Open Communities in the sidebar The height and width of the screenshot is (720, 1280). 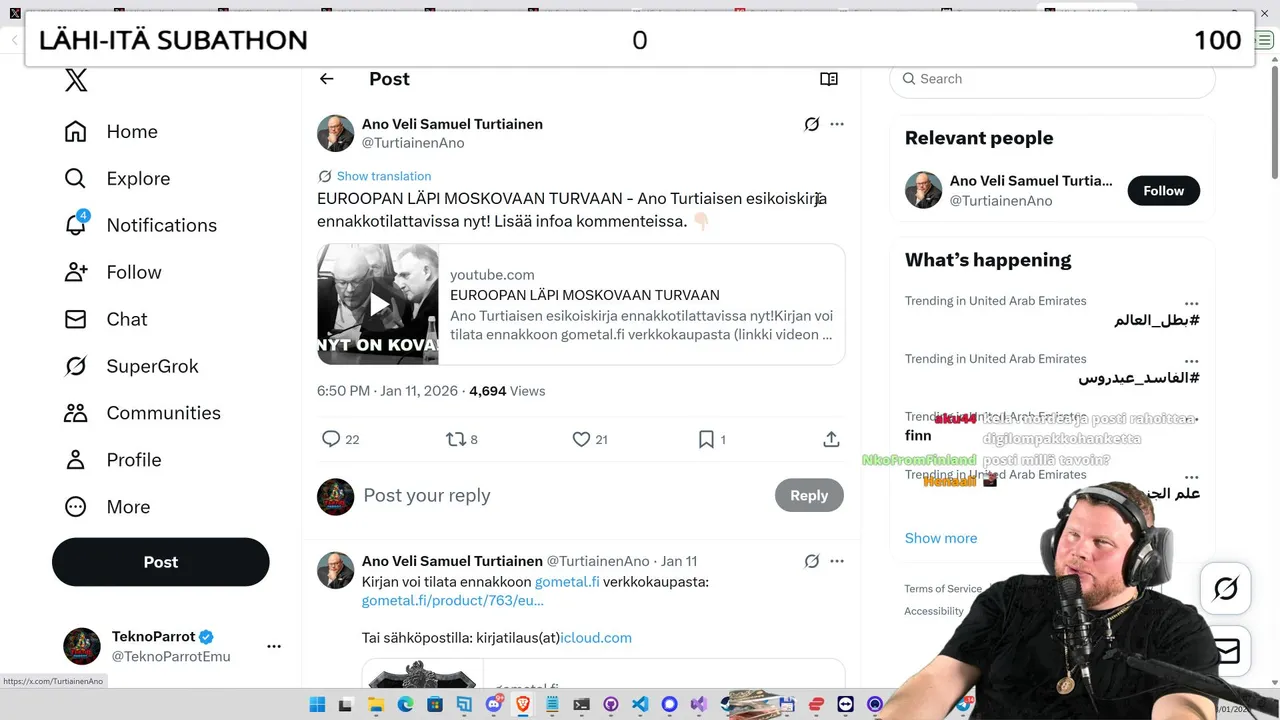[142, 413]
